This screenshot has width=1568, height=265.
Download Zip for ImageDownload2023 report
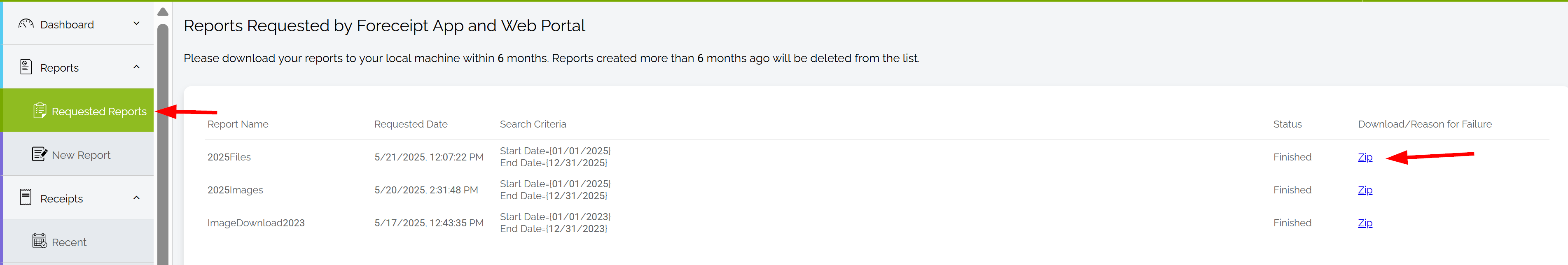pyautogui.click(x=1365, y=223)
